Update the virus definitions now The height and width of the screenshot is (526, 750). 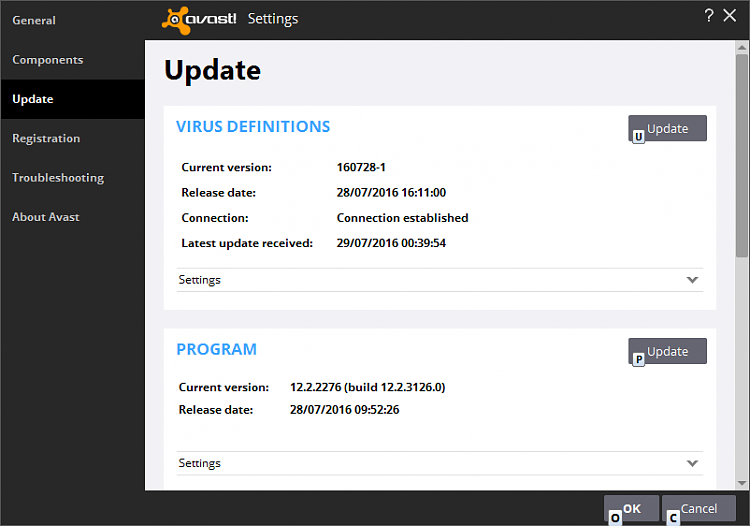coord(667,128)
